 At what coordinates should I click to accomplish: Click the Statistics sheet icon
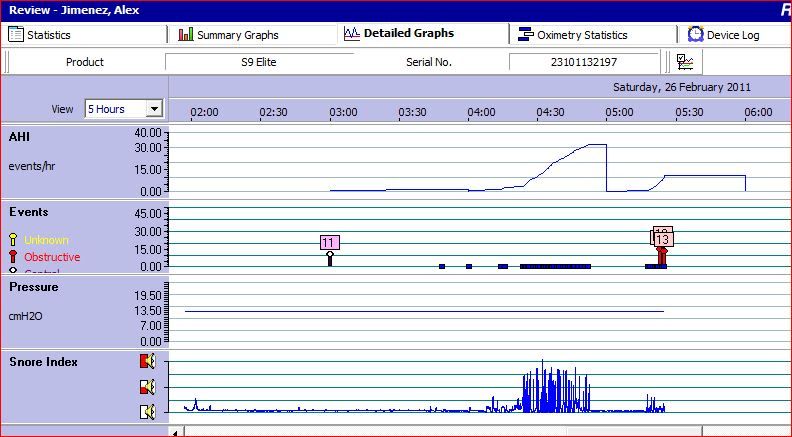click(16, 34)
